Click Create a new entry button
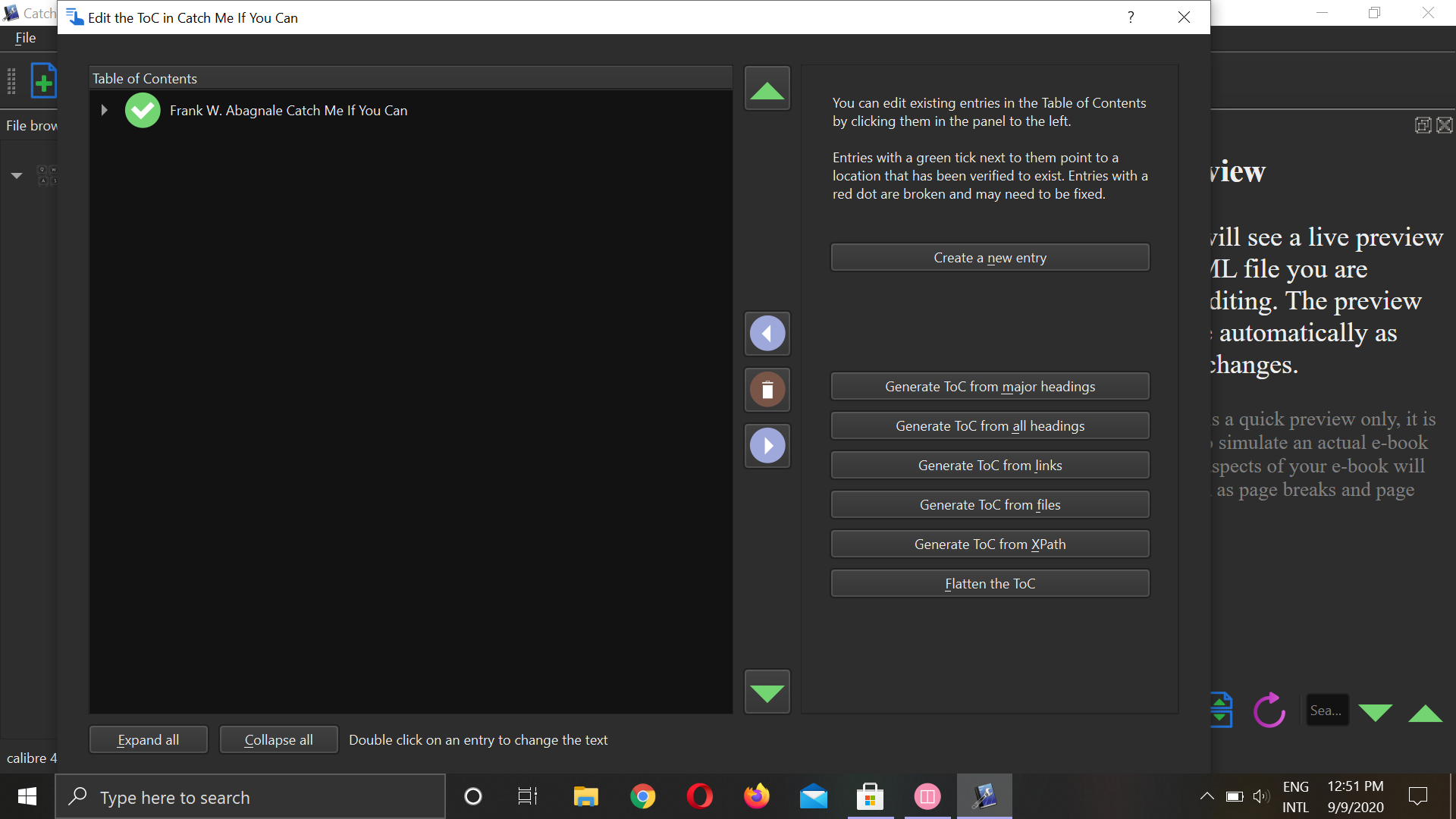The height and width of the screenshot is (819, 1456). pyautogui.click(x=990, y=258)
